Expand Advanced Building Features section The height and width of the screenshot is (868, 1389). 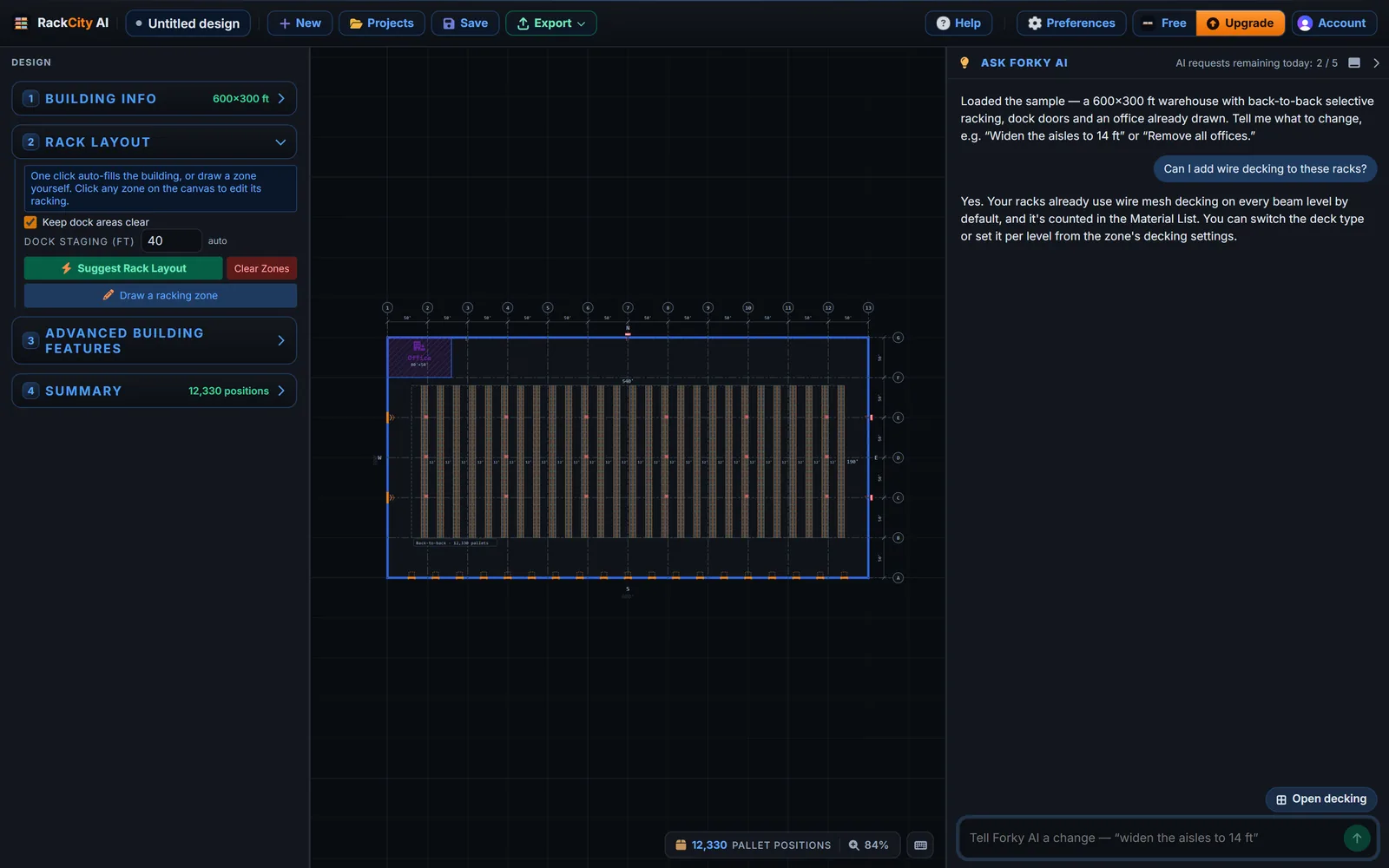155,340
